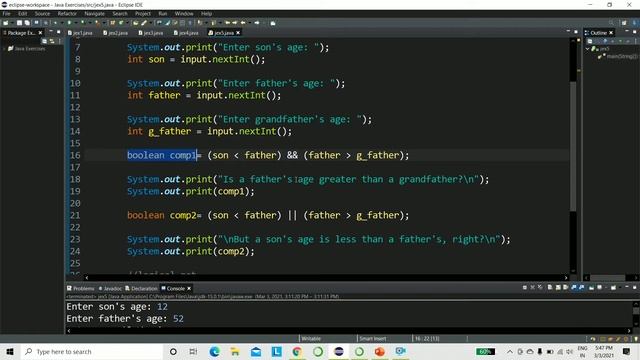
Task: Click the Save toolbar icon
Action: (x=19, y=23)
